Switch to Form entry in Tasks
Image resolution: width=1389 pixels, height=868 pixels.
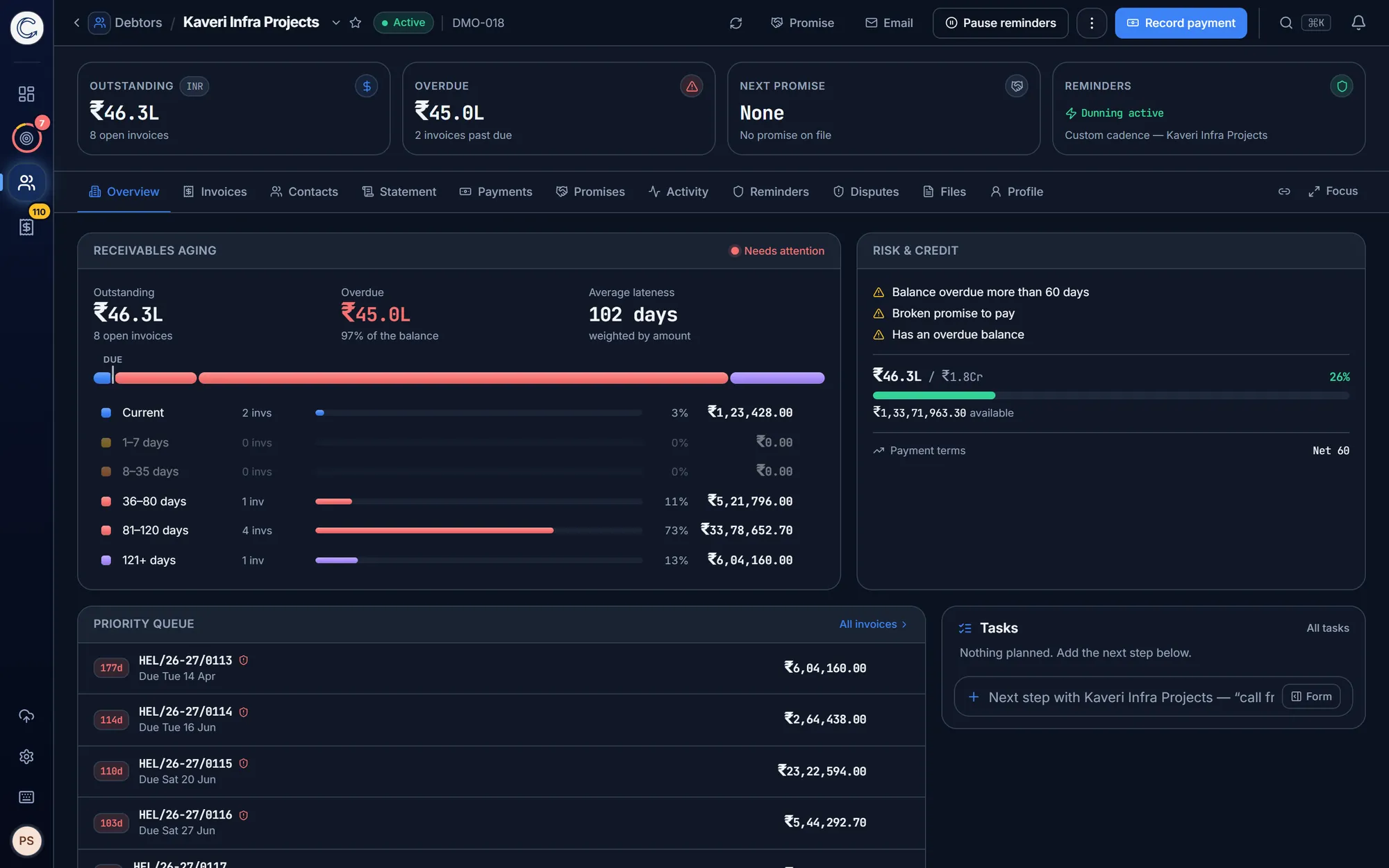(x=1311, y=696)
